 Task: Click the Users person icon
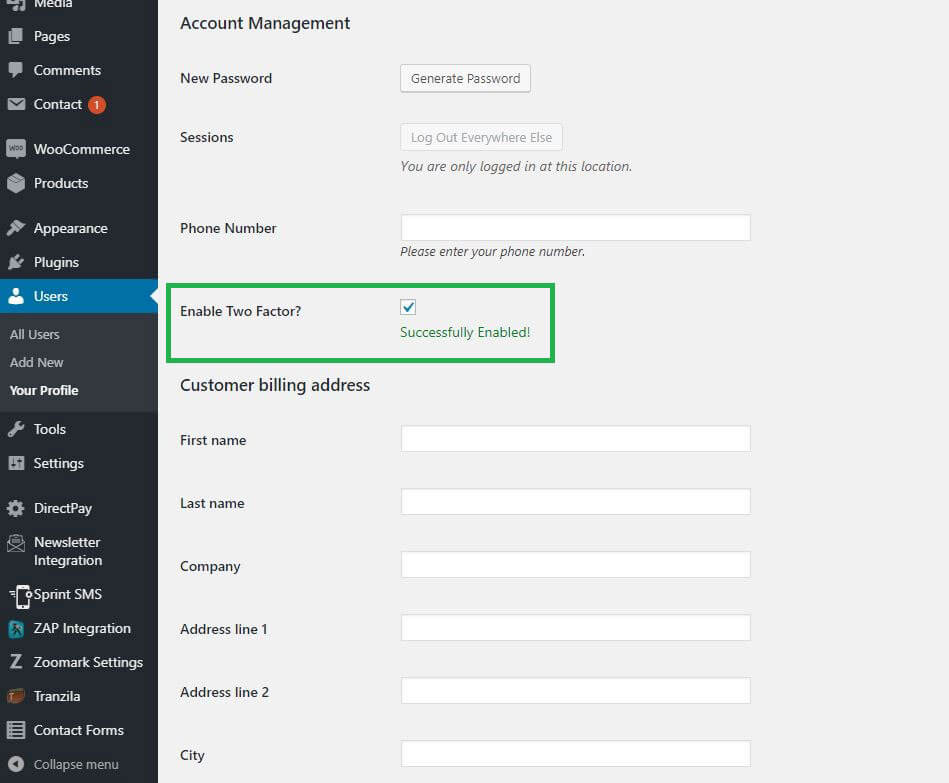click(16, 296)
